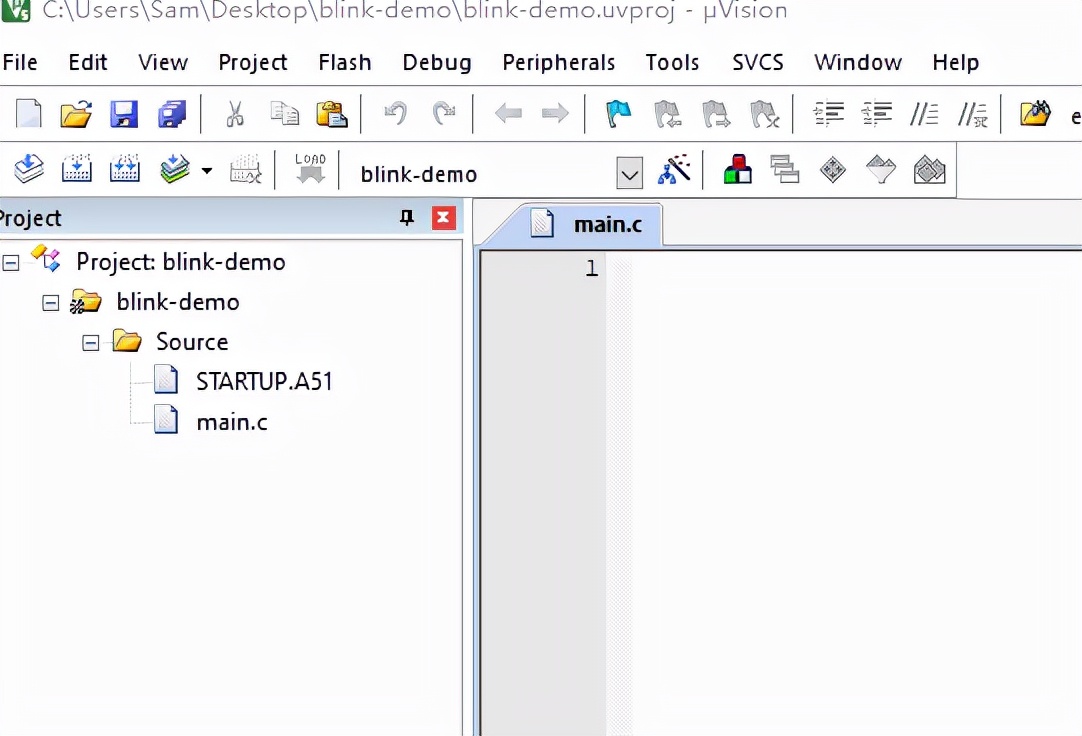Clear all bookmarks icon
This screenshot has height=736, width=1082.
tap(765, 114)
